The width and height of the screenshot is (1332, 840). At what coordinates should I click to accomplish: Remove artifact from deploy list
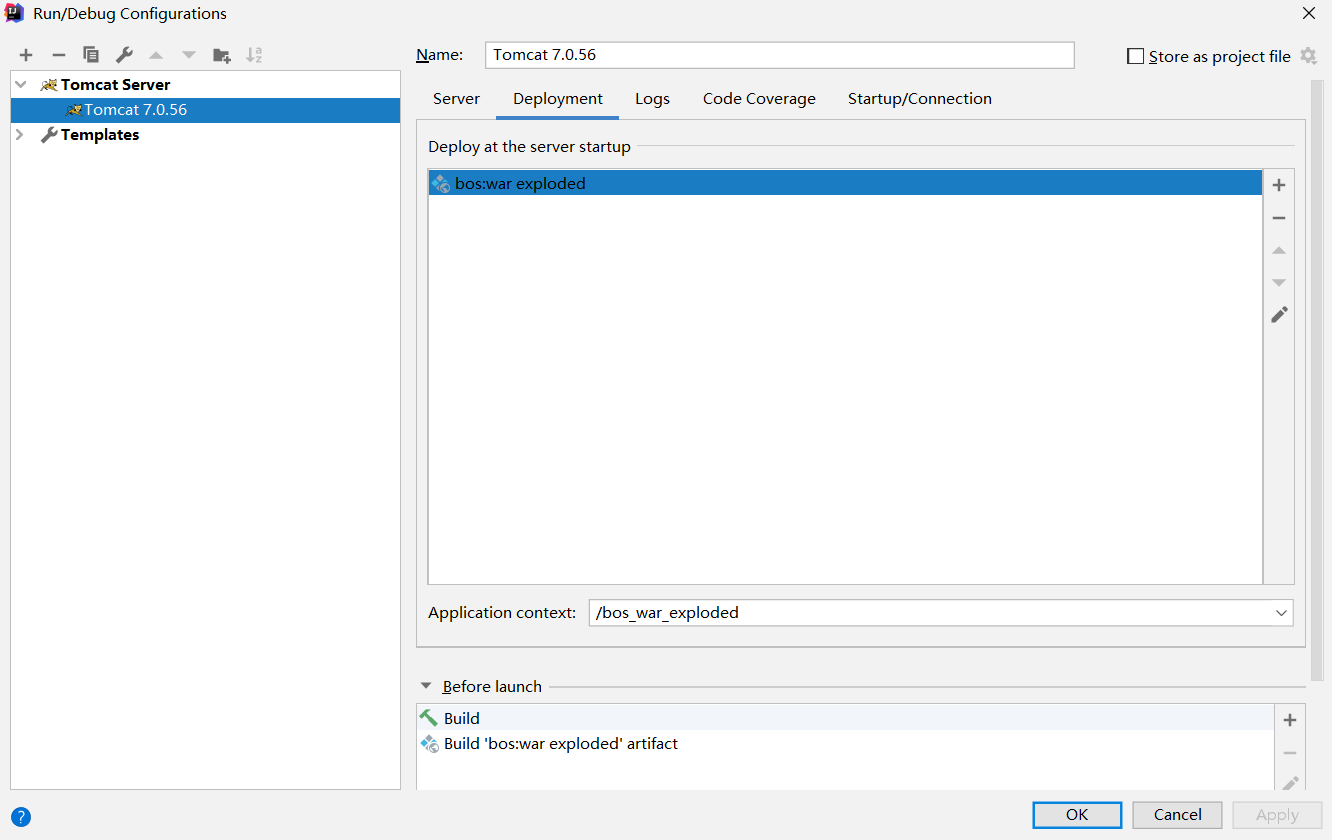[x=1279, y=218]
